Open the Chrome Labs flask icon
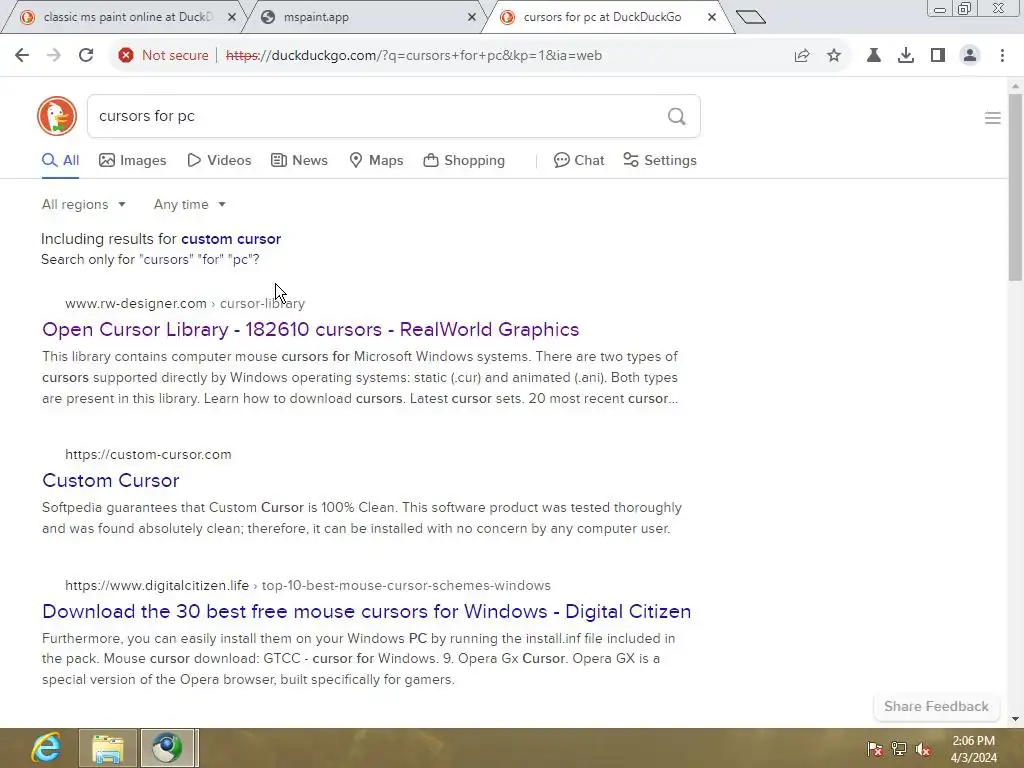 873,56
